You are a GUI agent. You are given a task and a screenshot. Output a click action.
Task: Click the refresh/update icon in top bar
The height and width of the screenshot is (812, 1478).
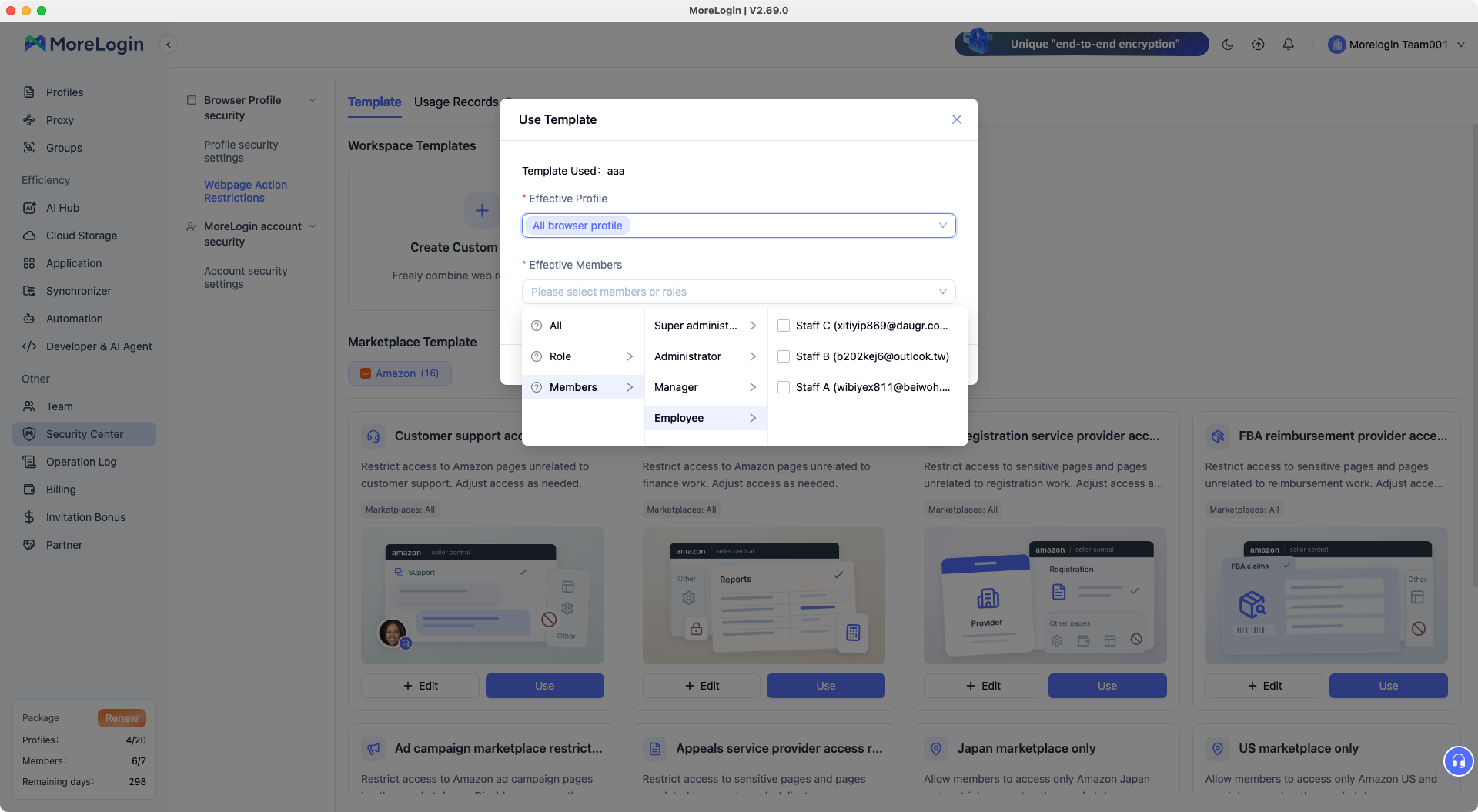coord(1259,45)
